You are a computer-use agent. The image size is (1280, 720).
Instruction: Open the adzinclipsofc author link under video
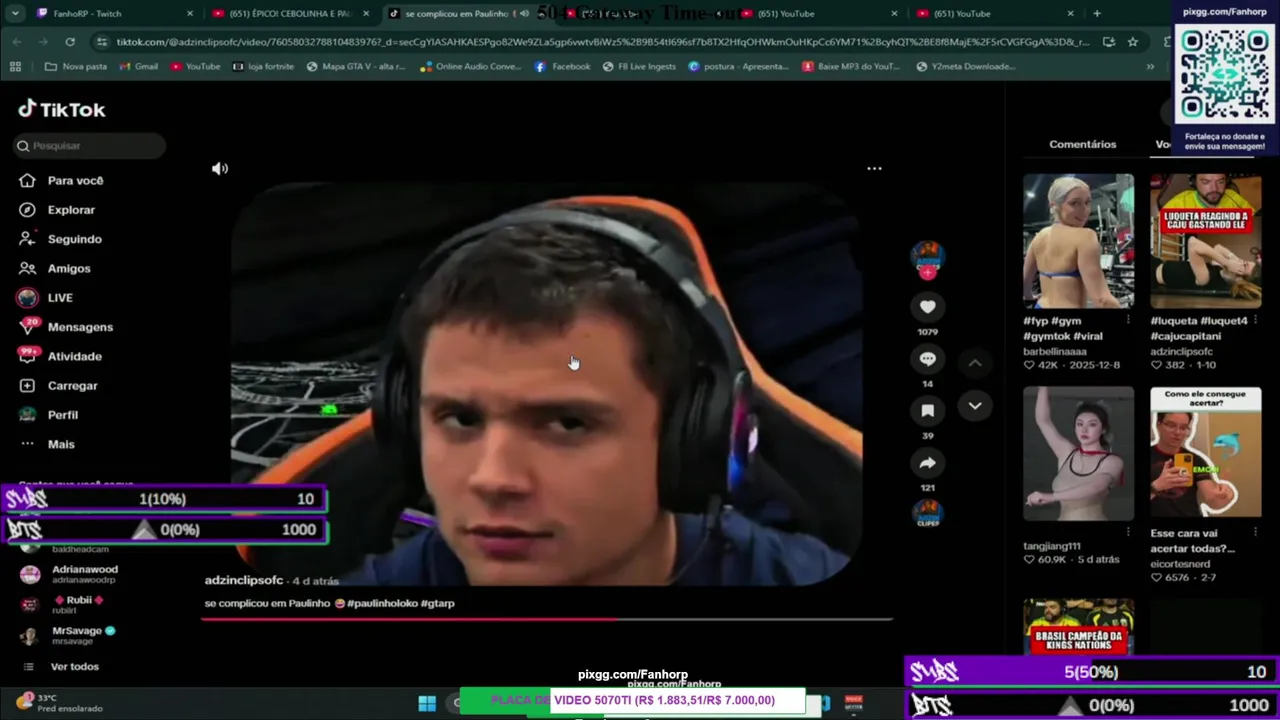coord(244,581)
